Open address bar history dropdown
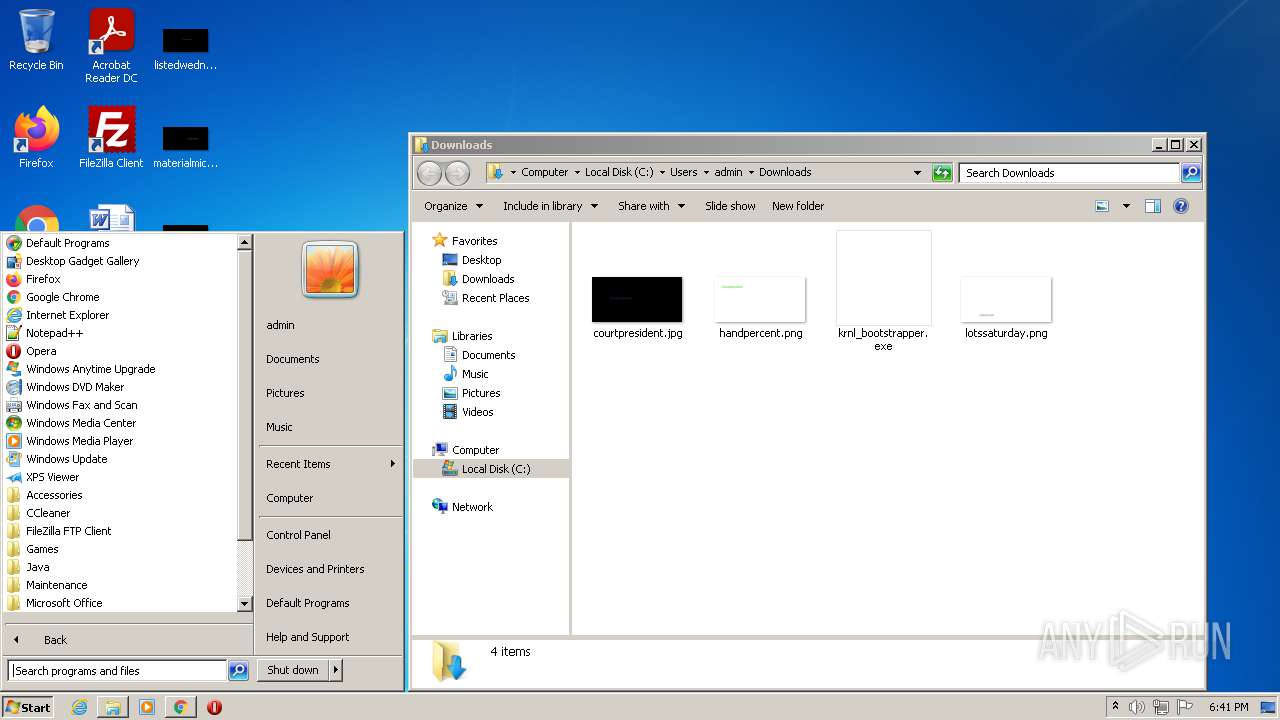The image size is (1280, 720). (917, 173)
